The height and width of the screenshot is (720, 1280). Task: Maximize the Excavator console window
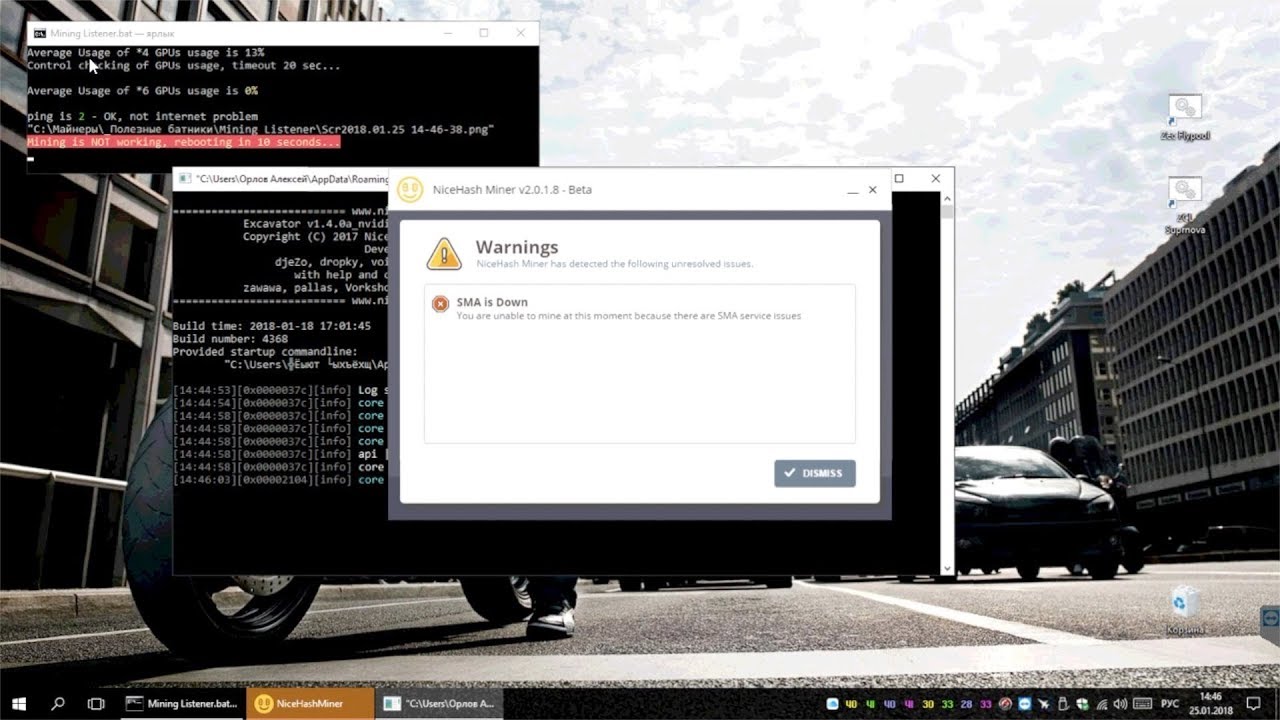point(899,178)
